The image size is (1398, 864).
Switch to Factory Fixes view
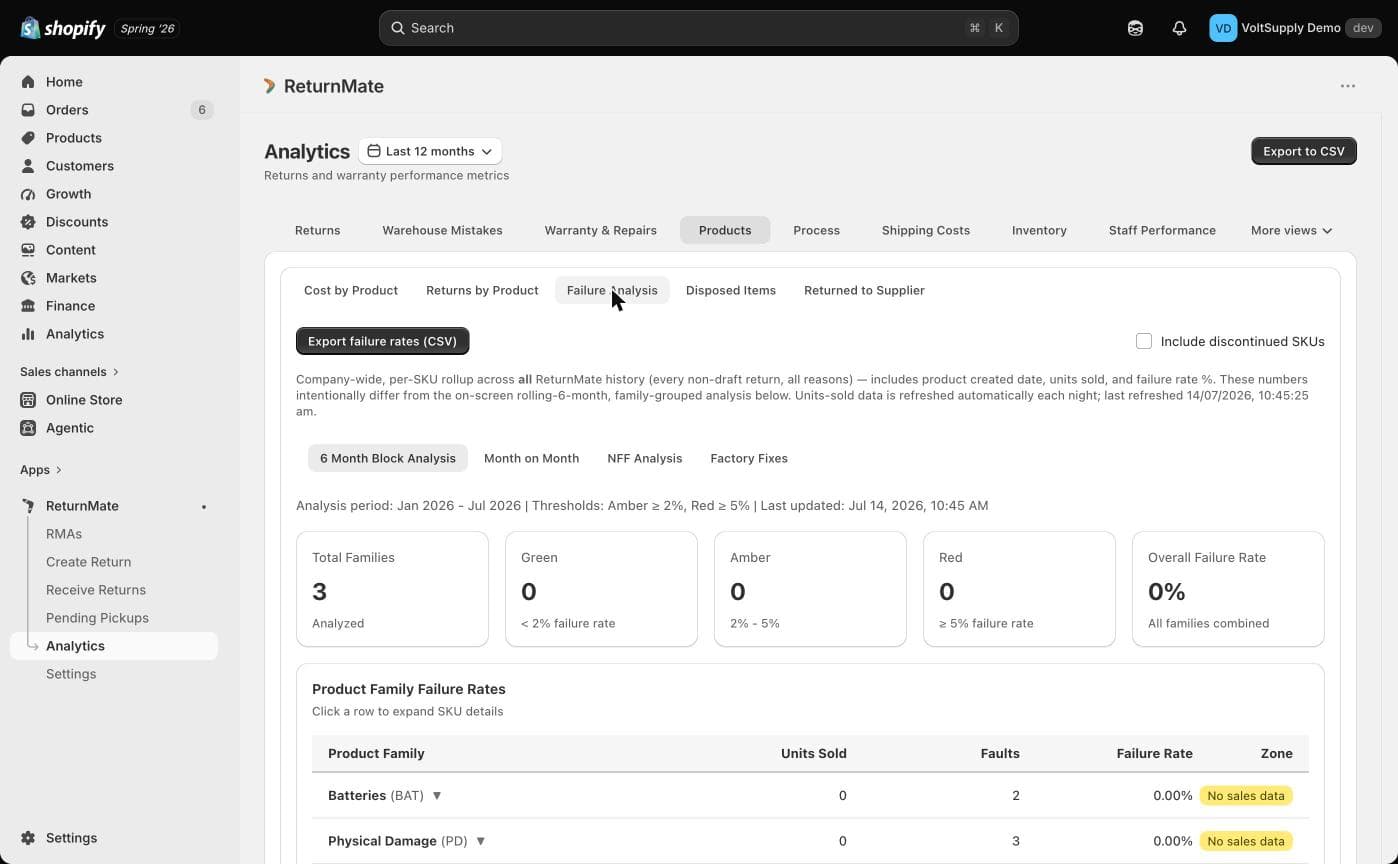(749, 458)
